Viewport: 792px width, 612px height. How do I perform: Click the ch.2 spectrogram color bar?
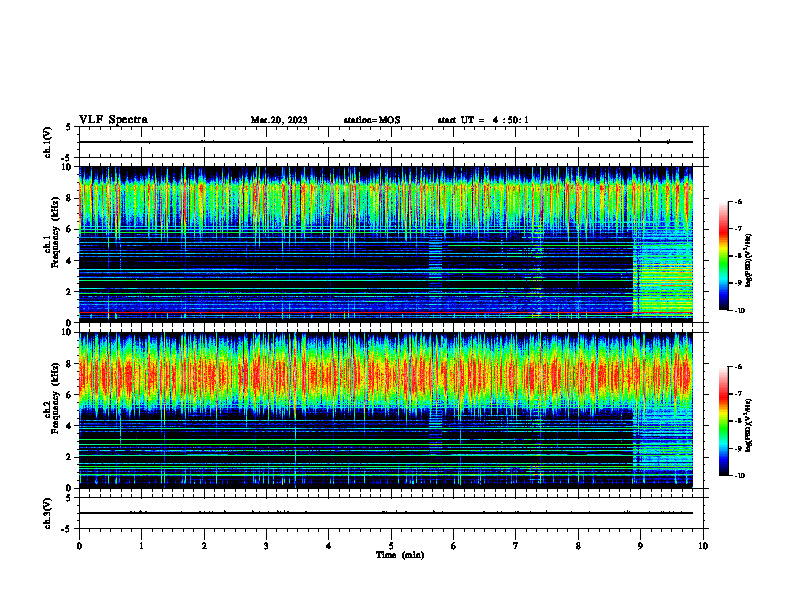pos(724,421)
